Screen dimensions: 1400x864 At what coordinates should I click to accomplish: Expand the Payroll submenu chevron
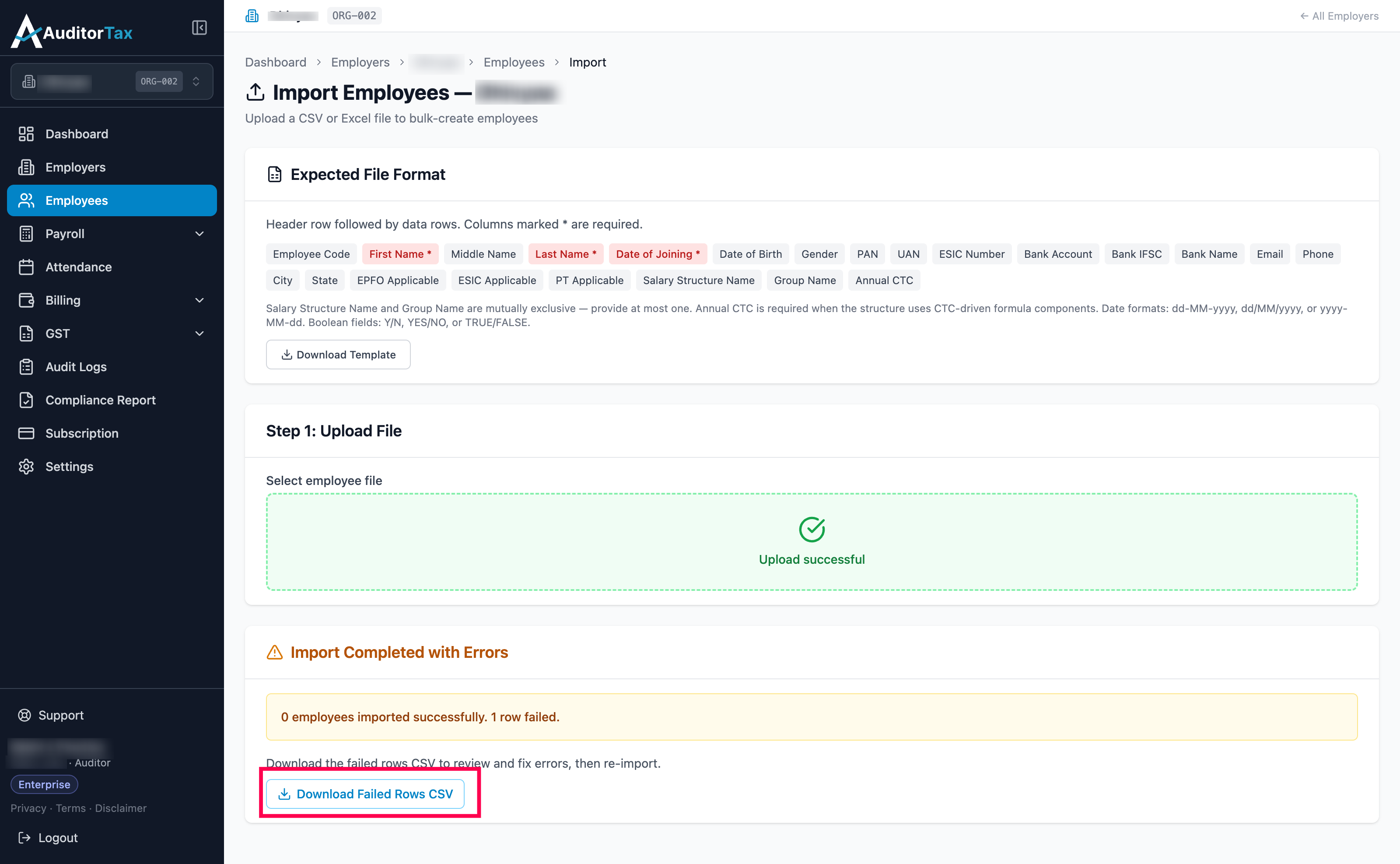199,234
